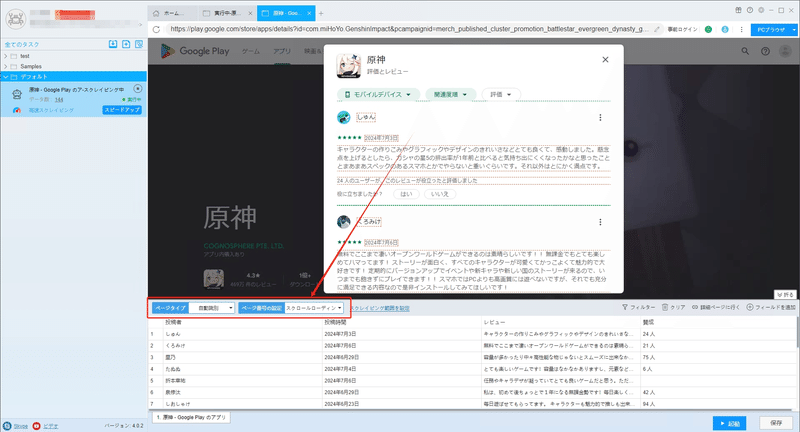Open the スクロールローディング pagination dropdown
This screenshot has width=800, height=432.
point(313,308)
